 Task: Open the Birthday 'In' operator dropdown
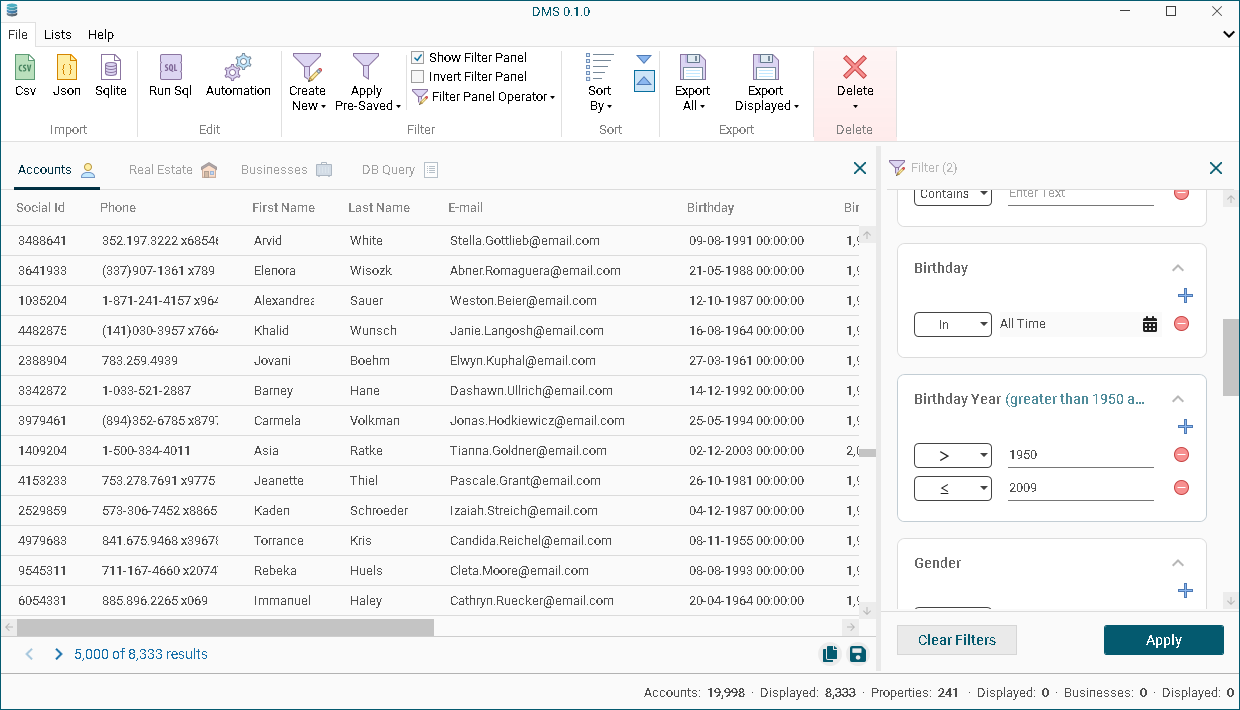pos(953,324)
